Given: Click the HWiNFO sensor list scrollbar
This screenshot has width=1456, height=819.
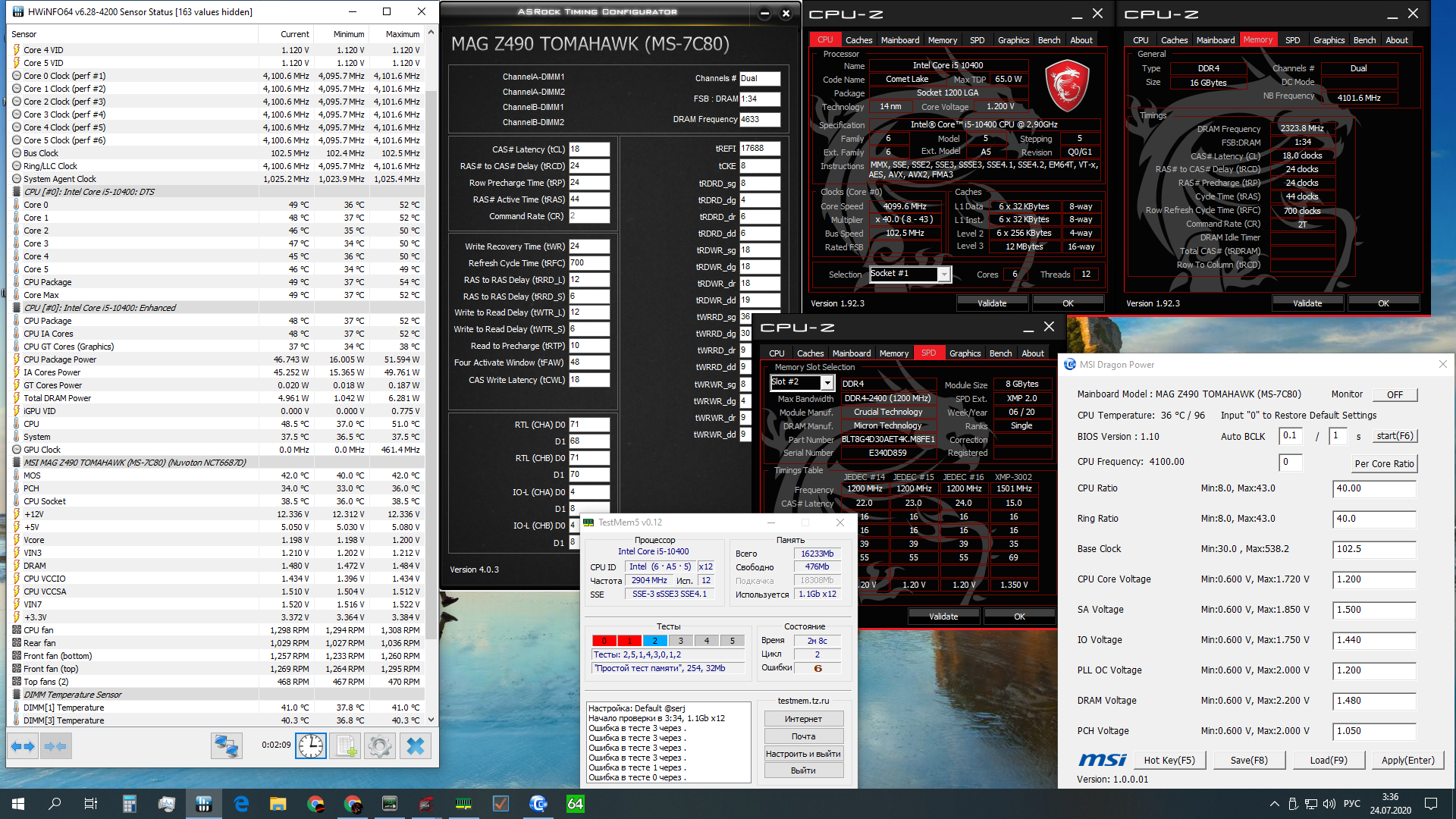Looking at the screenshot, I should coord(431,364).
